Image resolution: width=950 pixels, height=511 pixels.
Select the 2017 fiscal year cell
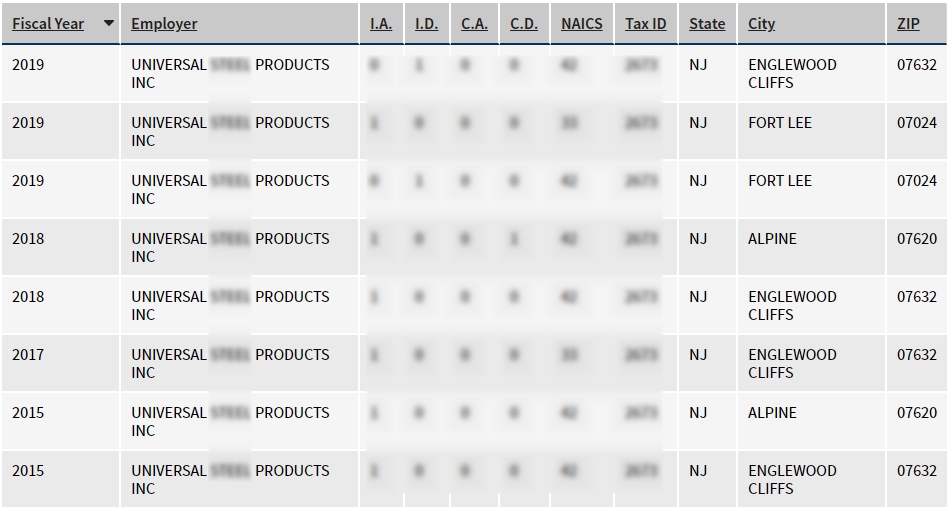(28, 355)
